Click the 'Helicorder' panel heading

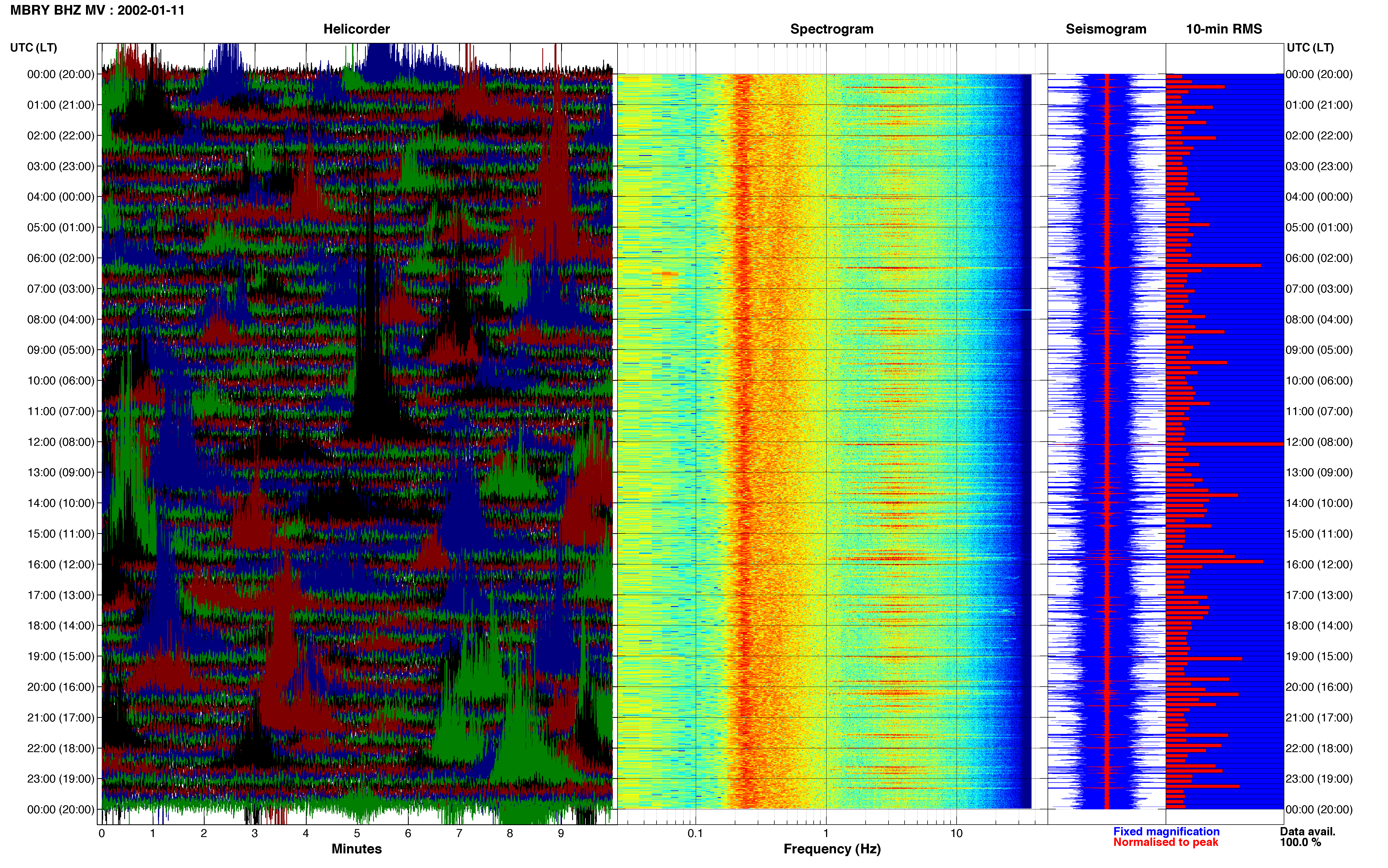coord(356,29)
